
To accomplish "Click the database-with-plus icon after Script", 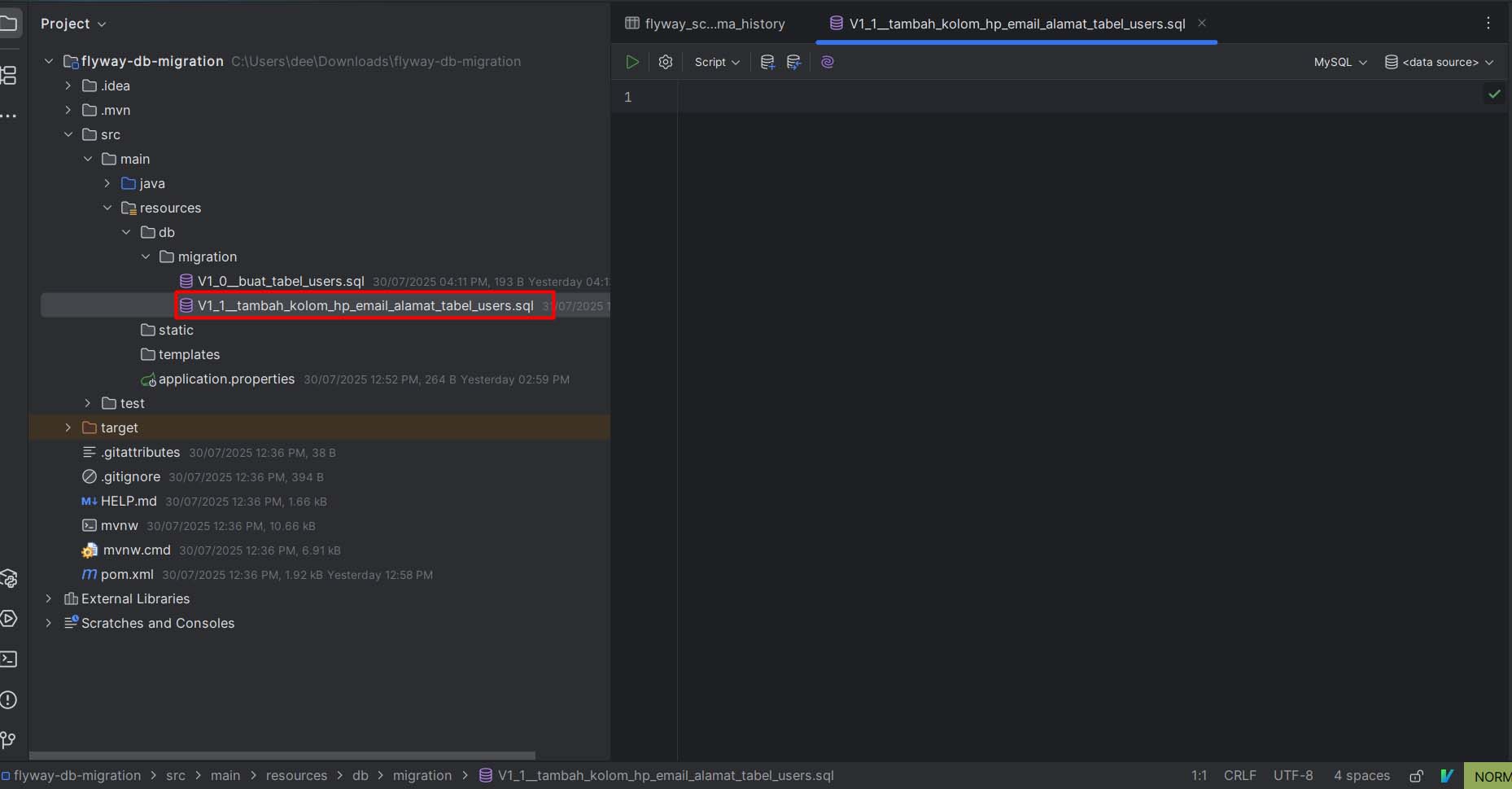I will 767,62.
